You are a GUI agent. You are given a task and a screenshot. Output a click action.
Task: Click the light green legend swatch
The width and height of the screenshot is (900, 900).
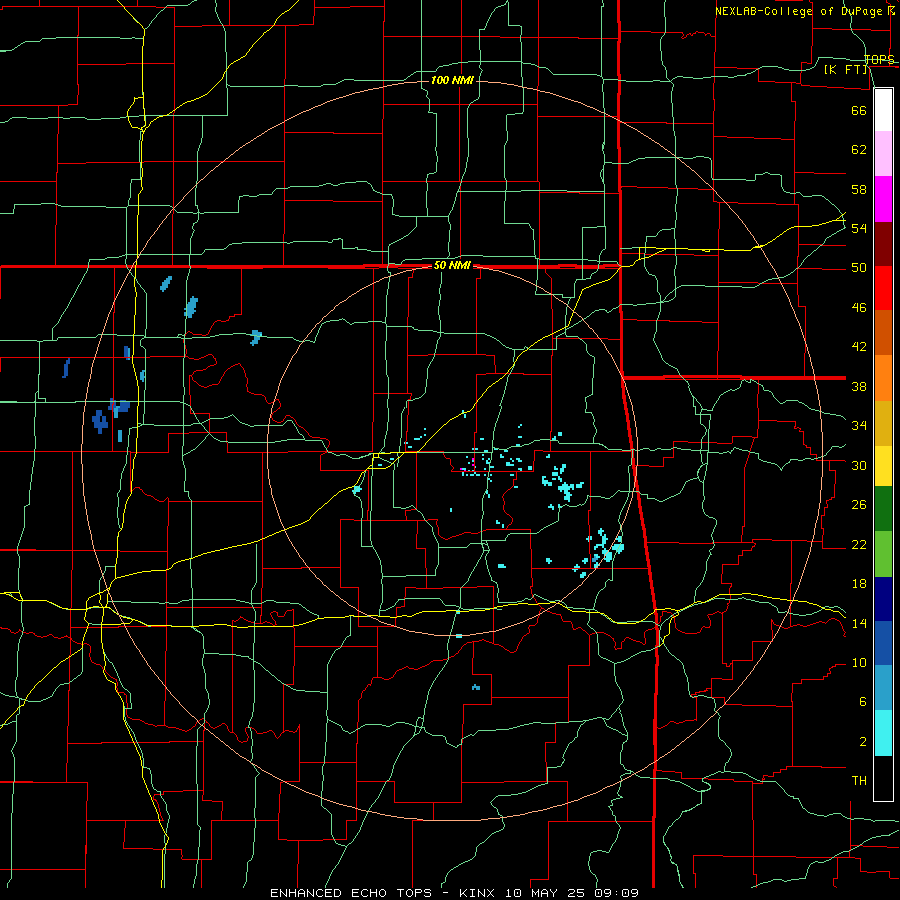pyautogui.click(x=883, y=554)
